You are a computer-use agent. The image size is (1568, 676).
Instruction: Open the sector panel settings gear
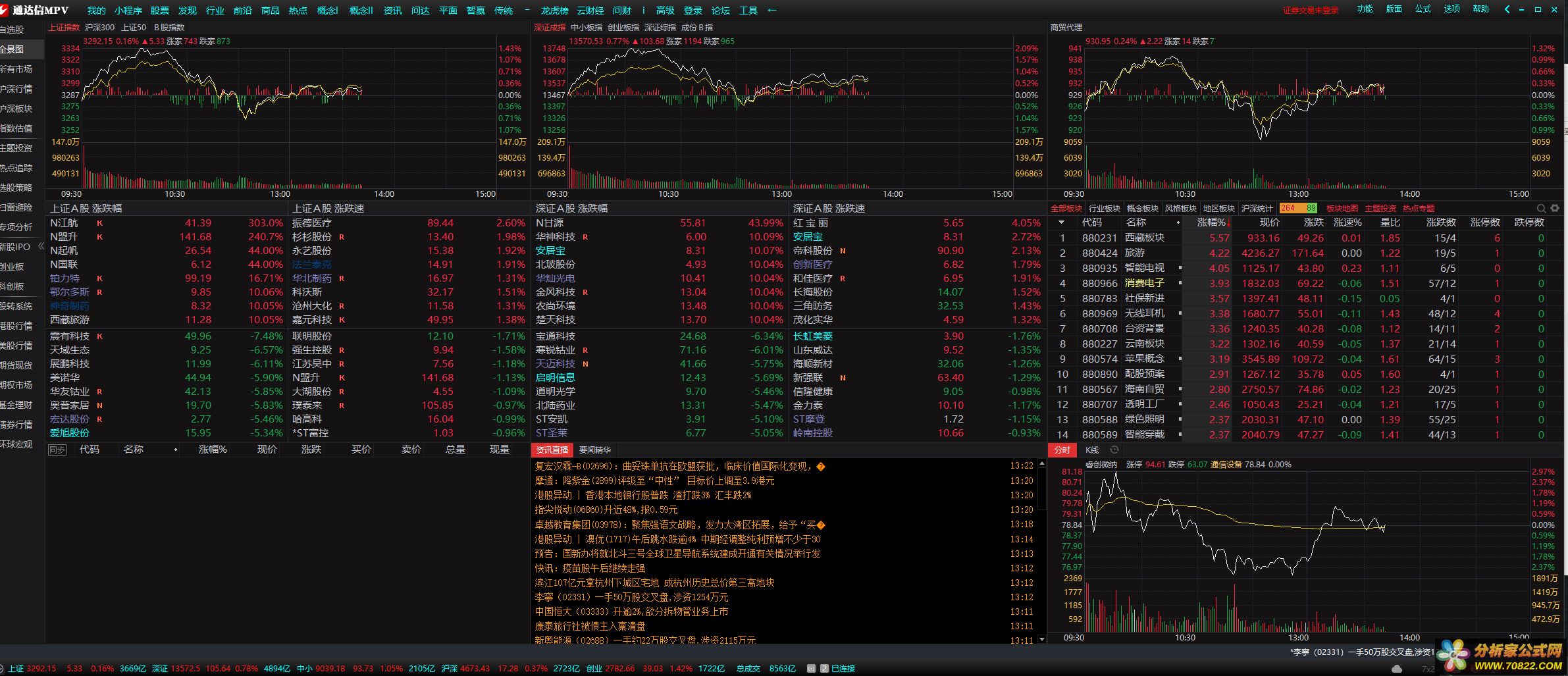1555,208
